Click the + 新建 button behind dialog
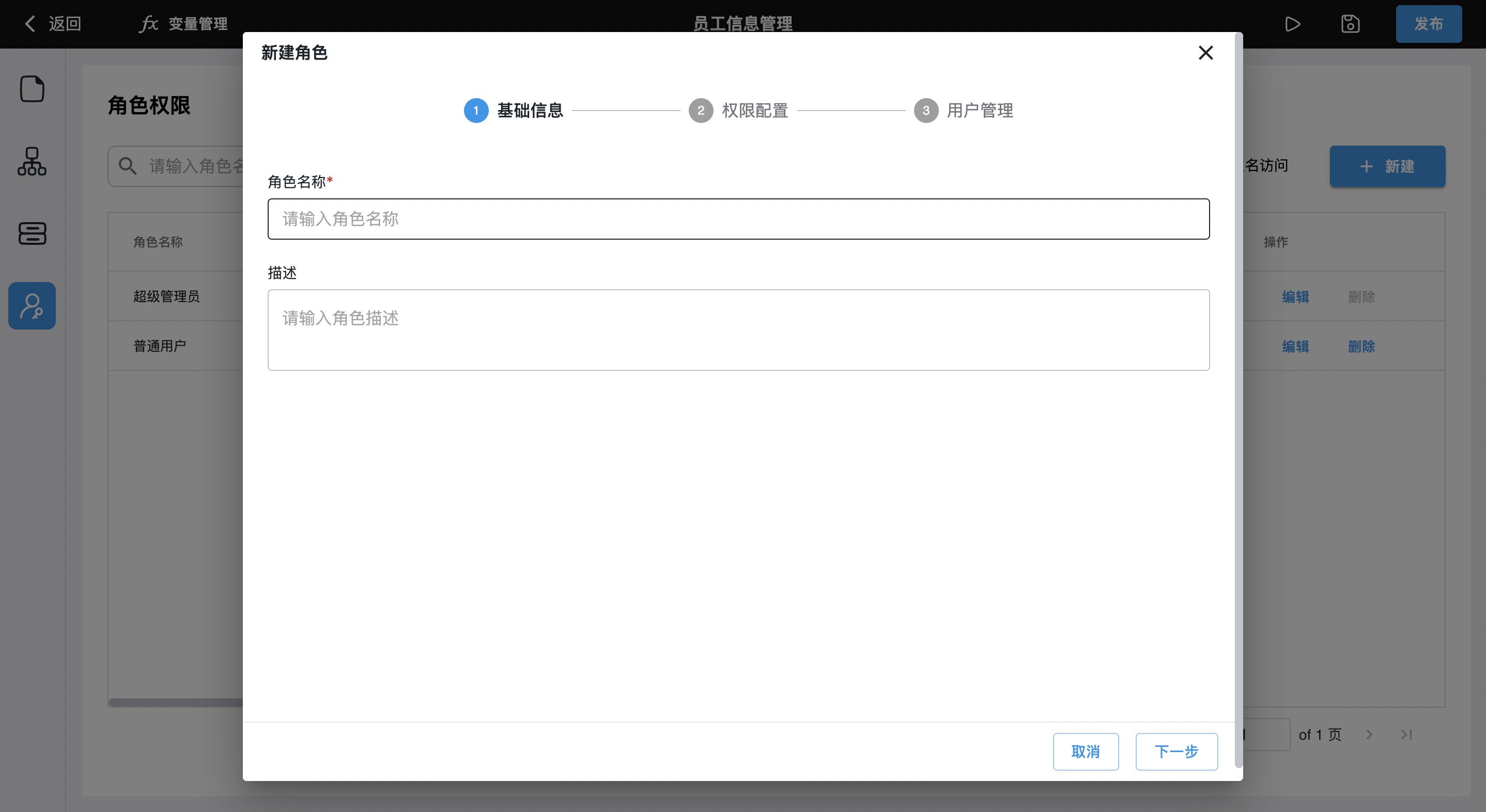Viewport: 1486px width, 812px height. click(1387, 166)
